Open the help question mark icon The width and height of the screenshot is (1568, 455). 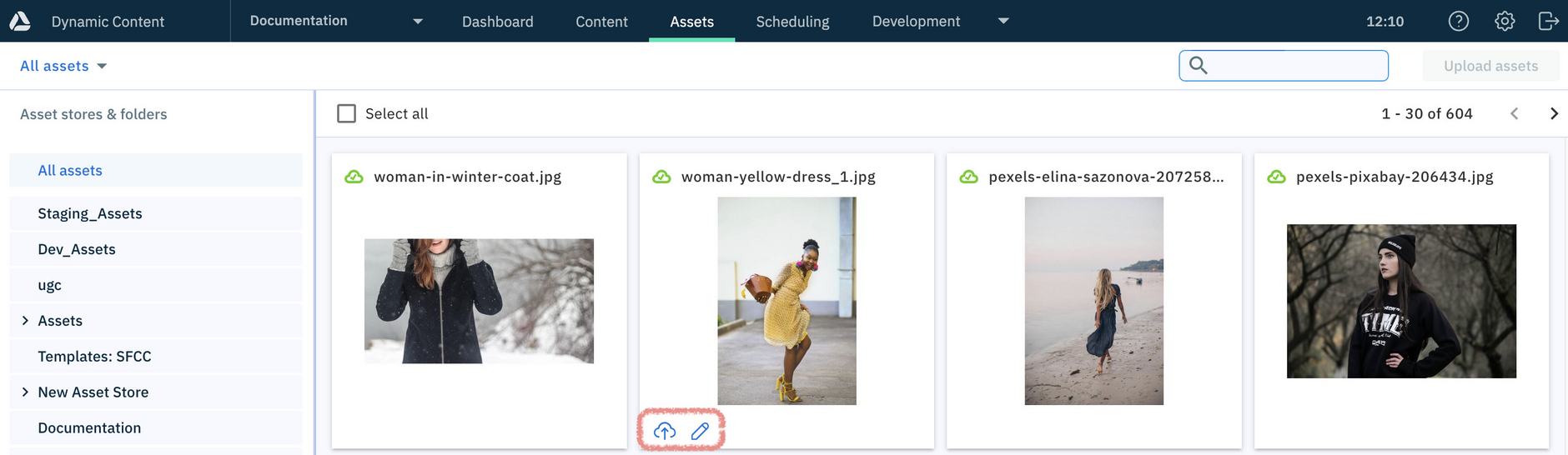pyautogui.click(x=1458, y=21)
